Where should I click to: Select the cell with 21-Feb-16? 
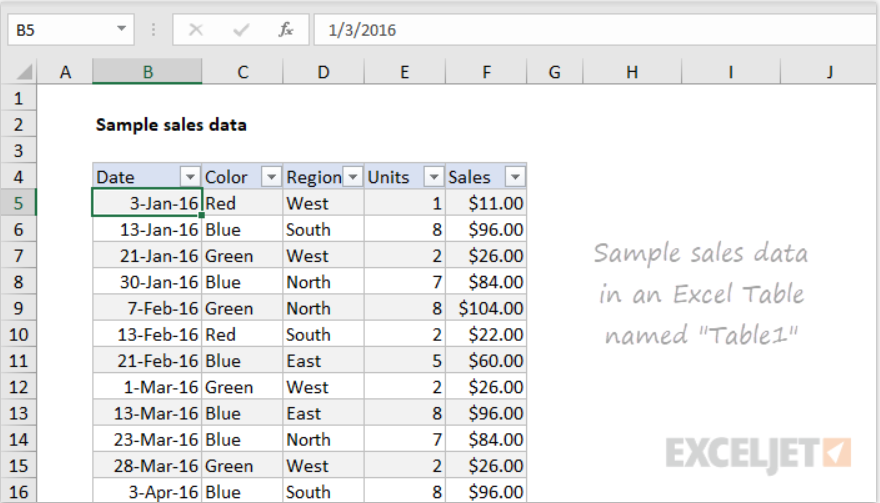pos(147,360)
